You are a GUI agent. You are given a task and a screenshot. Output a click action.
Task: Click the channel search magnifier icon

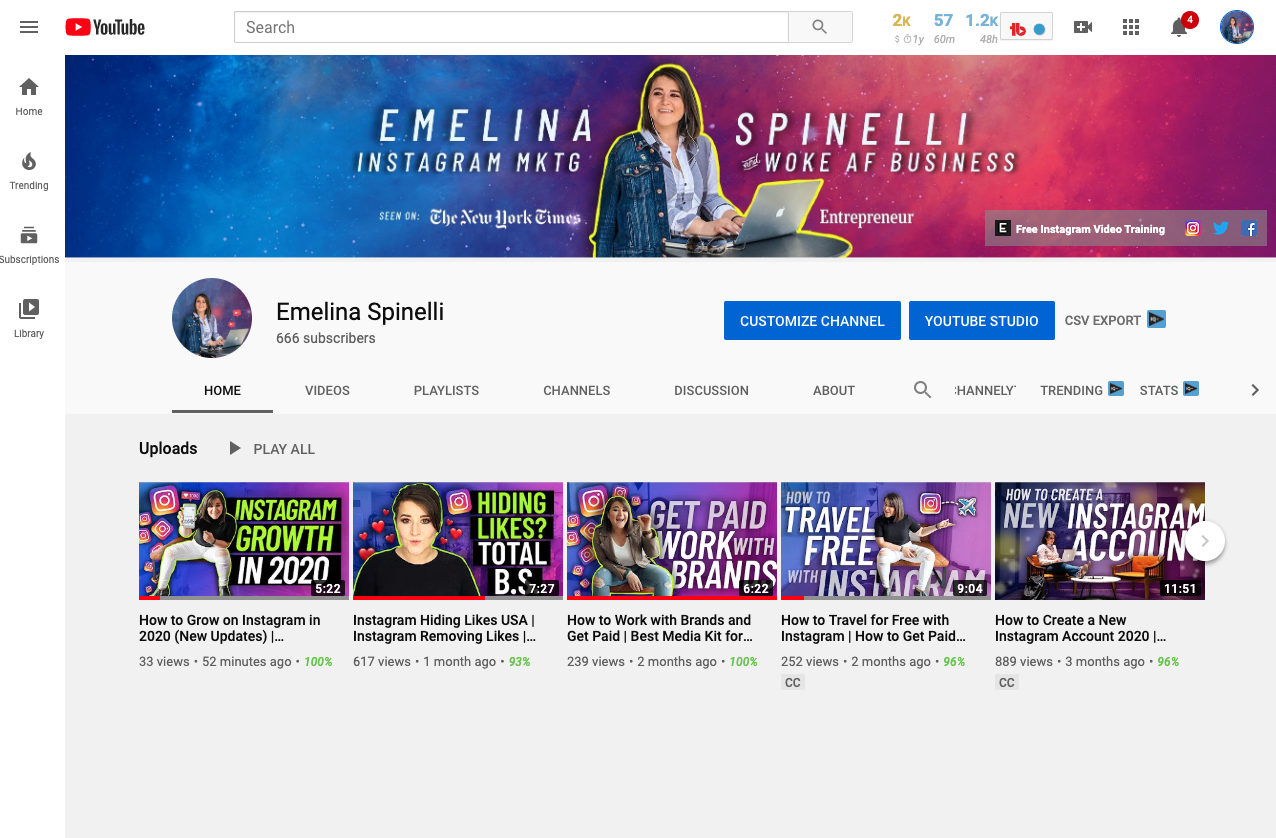pyautogui.click(x=922, y=390)
